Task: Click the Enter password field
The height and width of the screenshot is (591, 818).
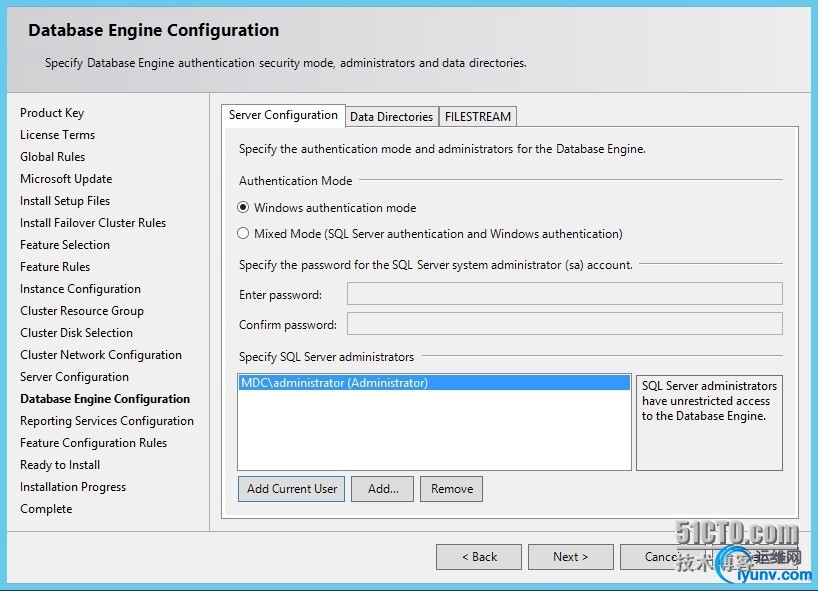Action: [x=564, y=294]
